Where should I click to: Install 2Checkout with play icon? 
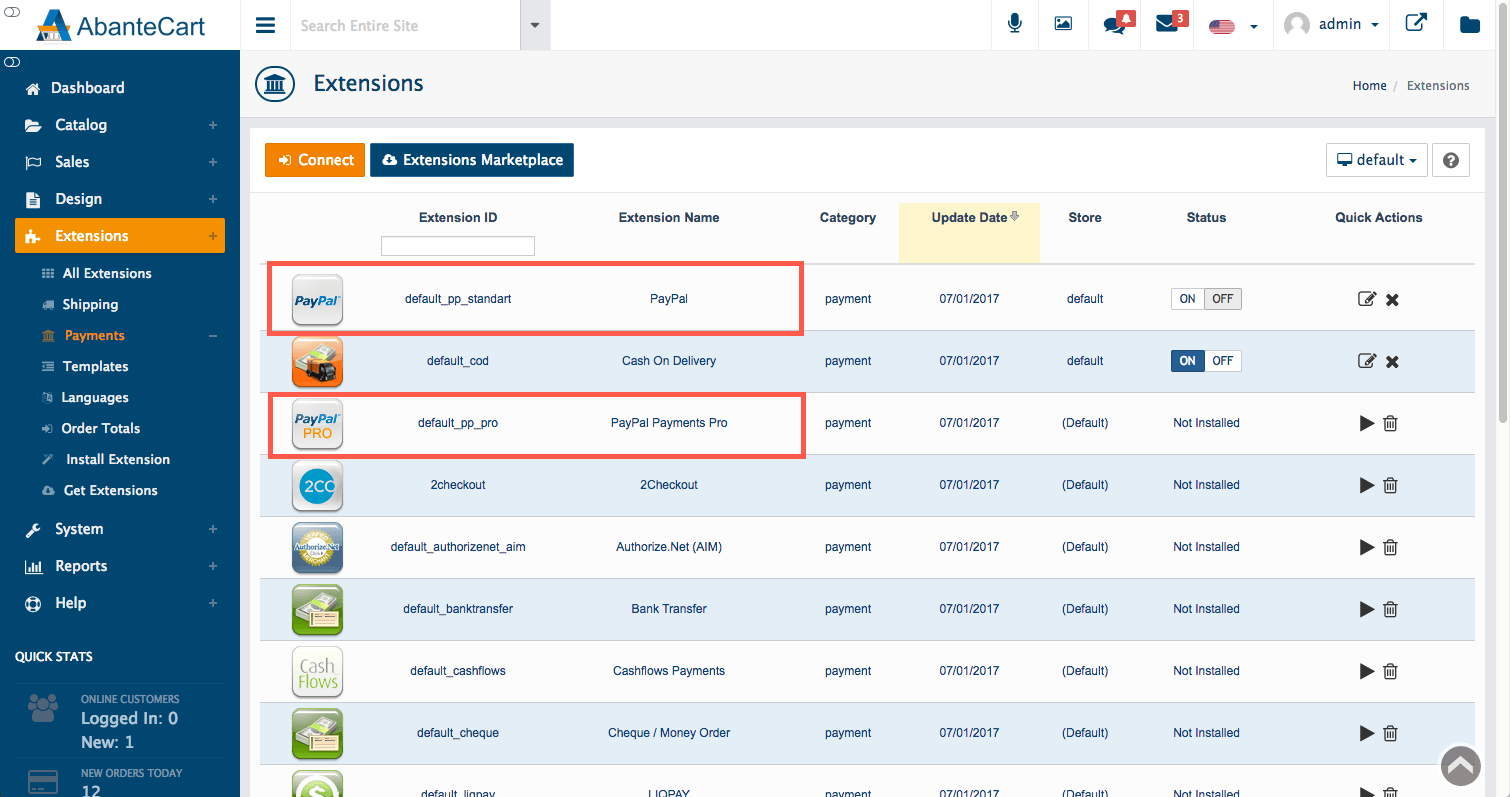pyautogui.click(x=1367, y=485)
